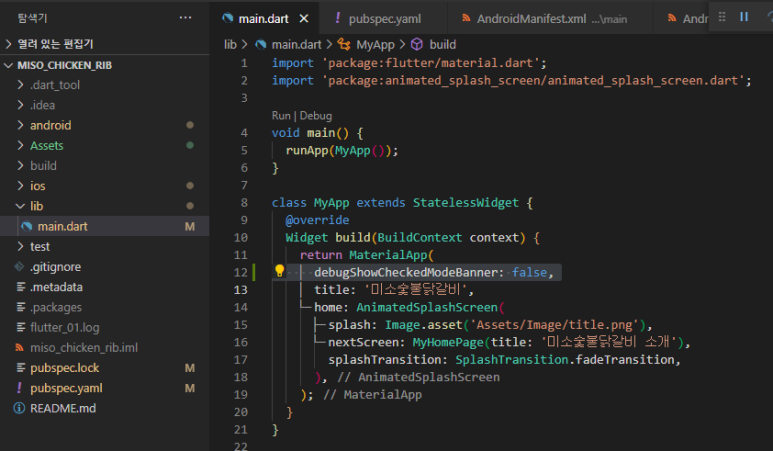Click the MyApp class icon in breadcrumb
773x451 pixels.
click(344, 44)
